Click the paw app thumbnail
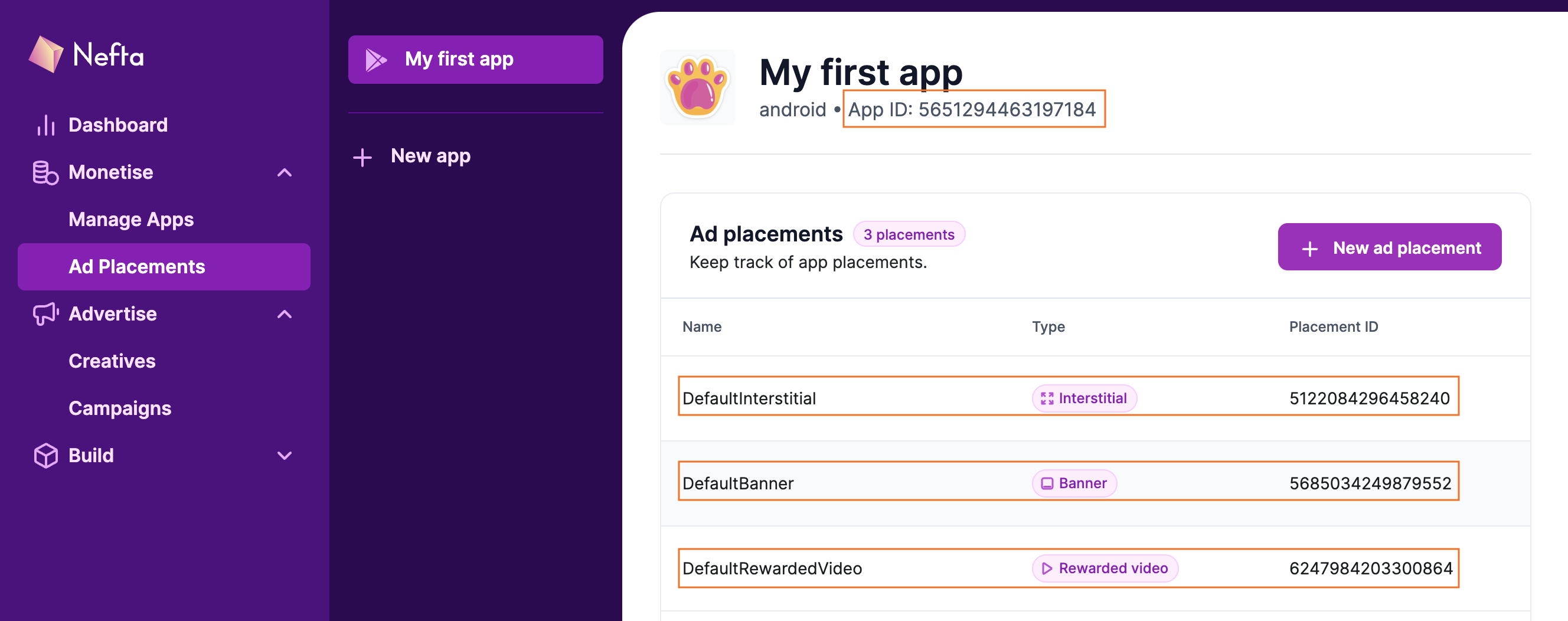 tap(698, 88)
